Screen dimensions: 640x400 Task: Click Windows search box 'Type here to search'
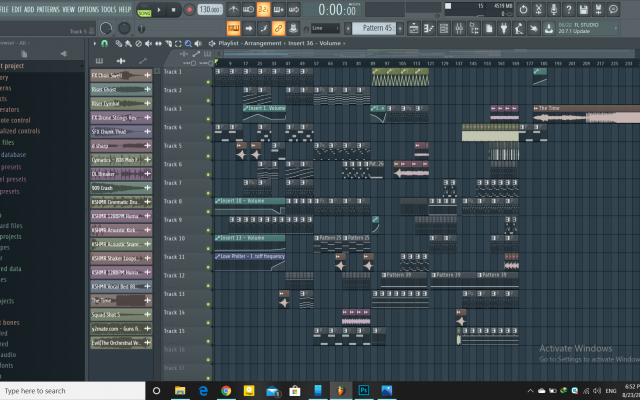pyautogui.click(x=73, y=391)
